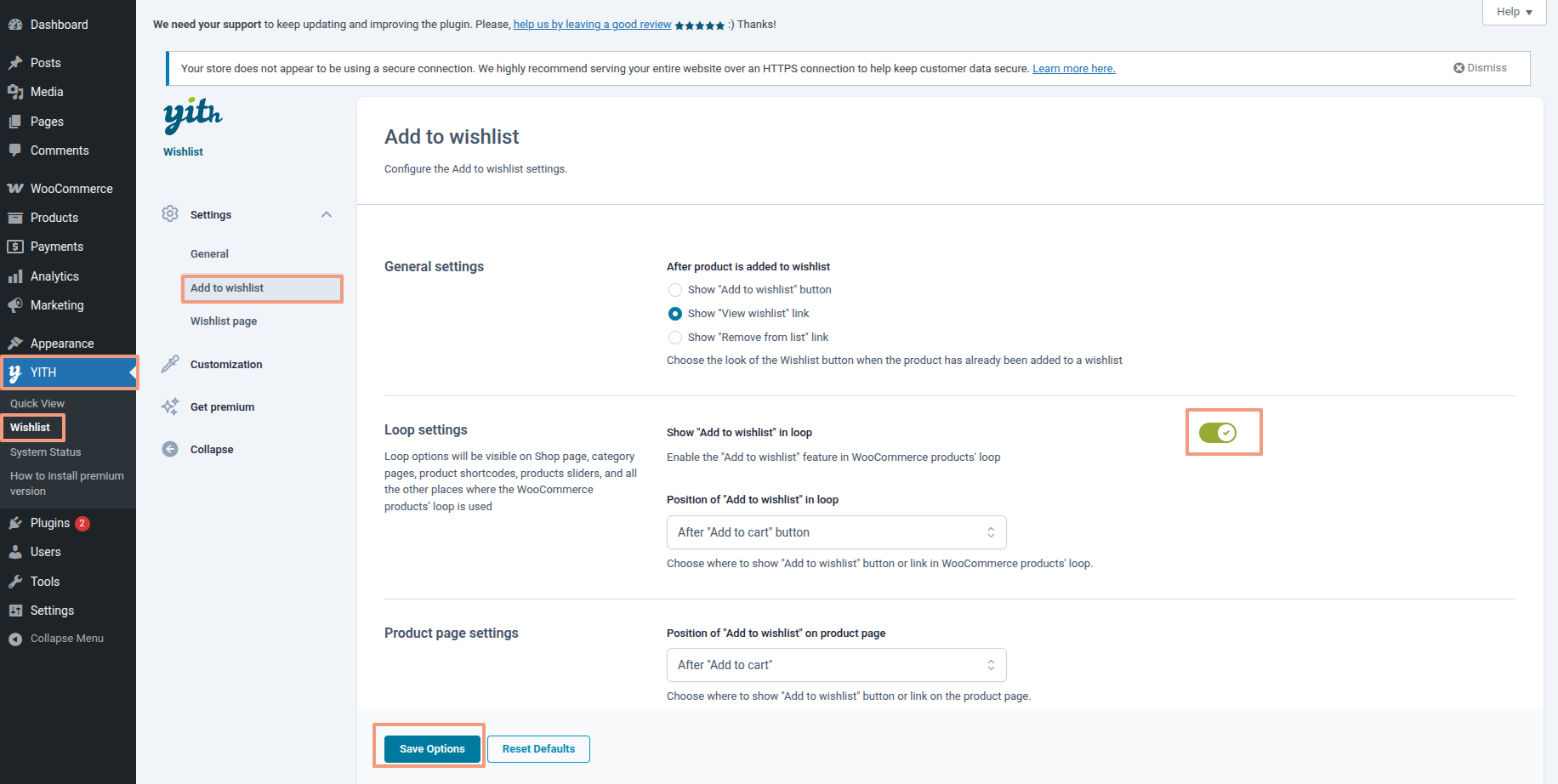This screenshot has height=784, width=1558.
Task: Click the 'Learn more here' link
Action: (x=1073, y=69)
